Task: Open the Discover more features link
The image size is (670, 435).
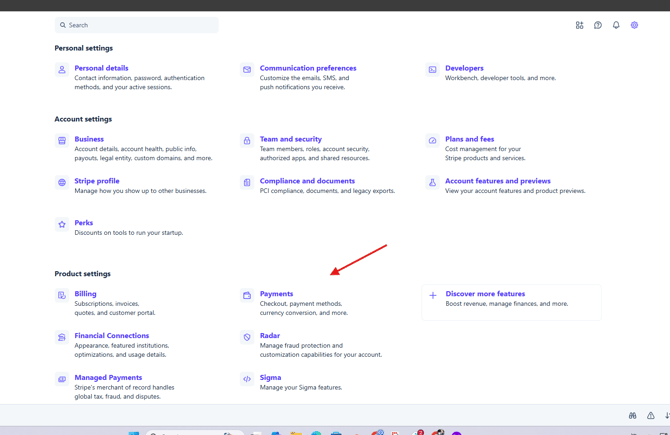Action: 485,294
